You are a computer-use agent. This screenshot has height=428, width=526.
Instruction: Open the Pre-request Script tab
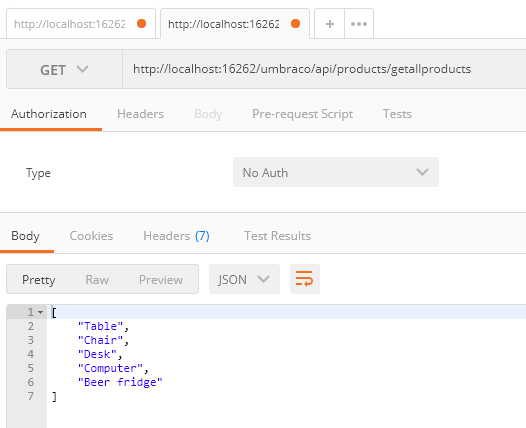[x=302, y=114]
